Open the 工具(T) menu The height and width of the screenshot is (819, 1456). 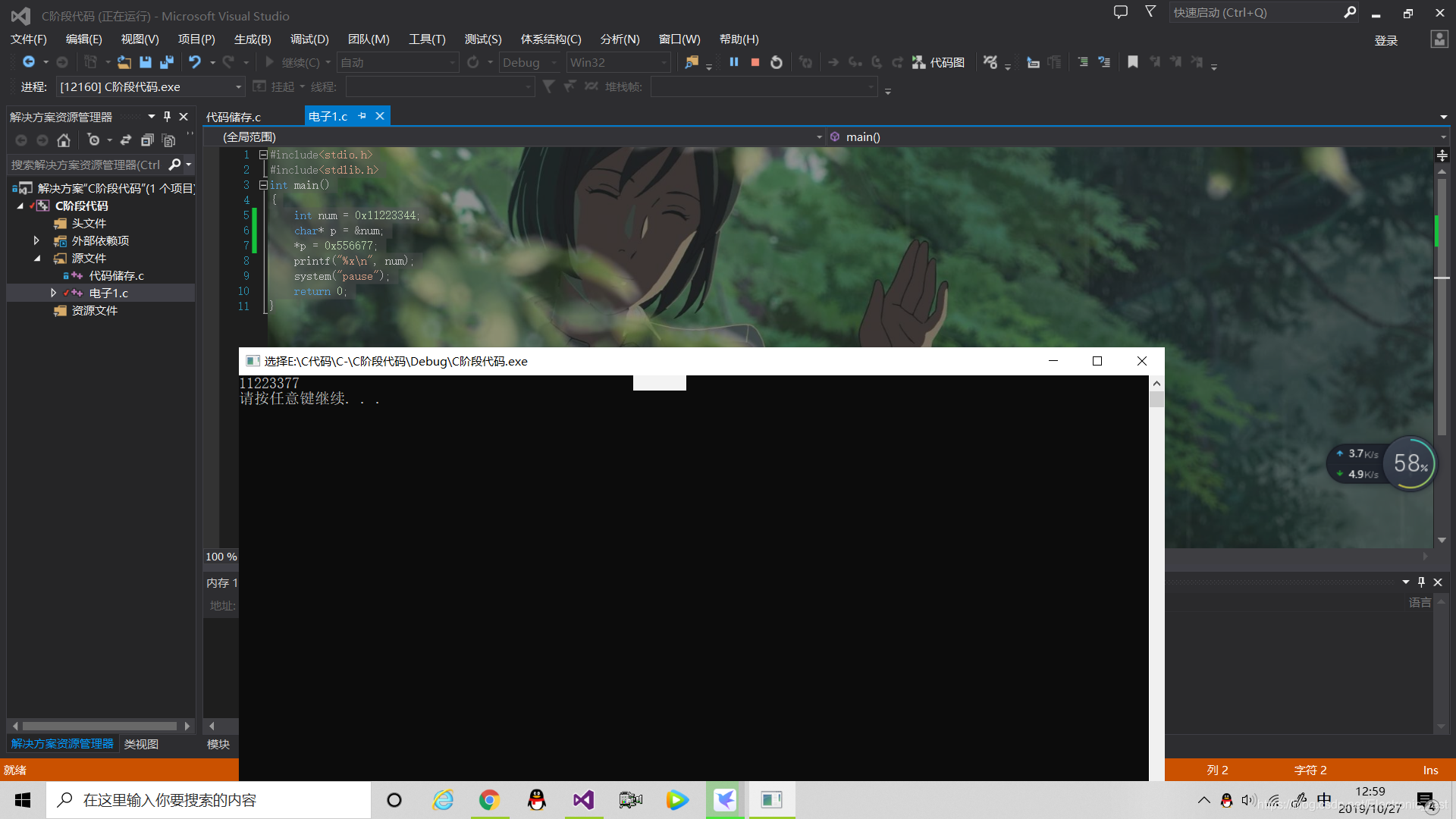(427, 39)
